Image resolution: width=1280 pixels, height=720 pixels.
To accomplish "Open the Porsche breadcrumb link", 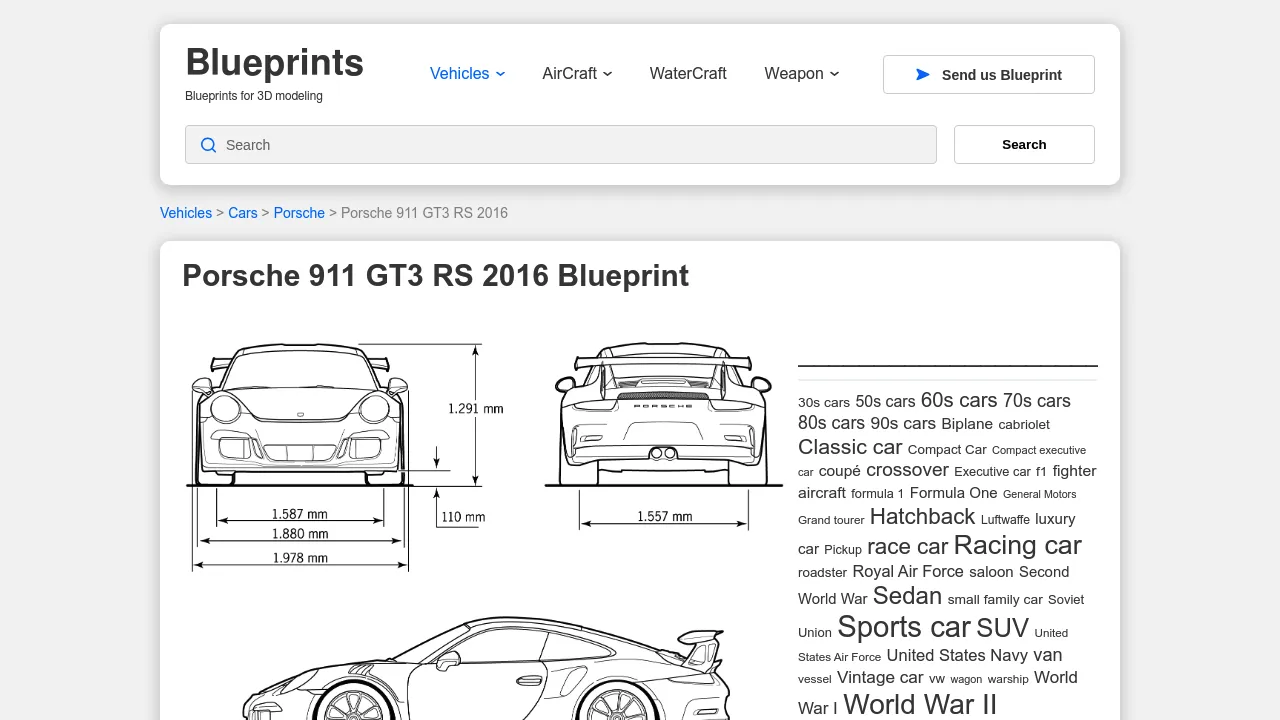I will (299, 213).
